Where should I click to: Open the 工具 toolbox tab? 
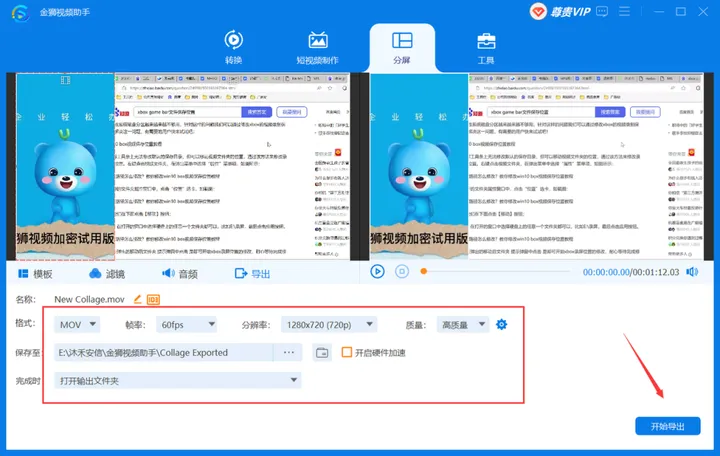click(x=486, y=47)
